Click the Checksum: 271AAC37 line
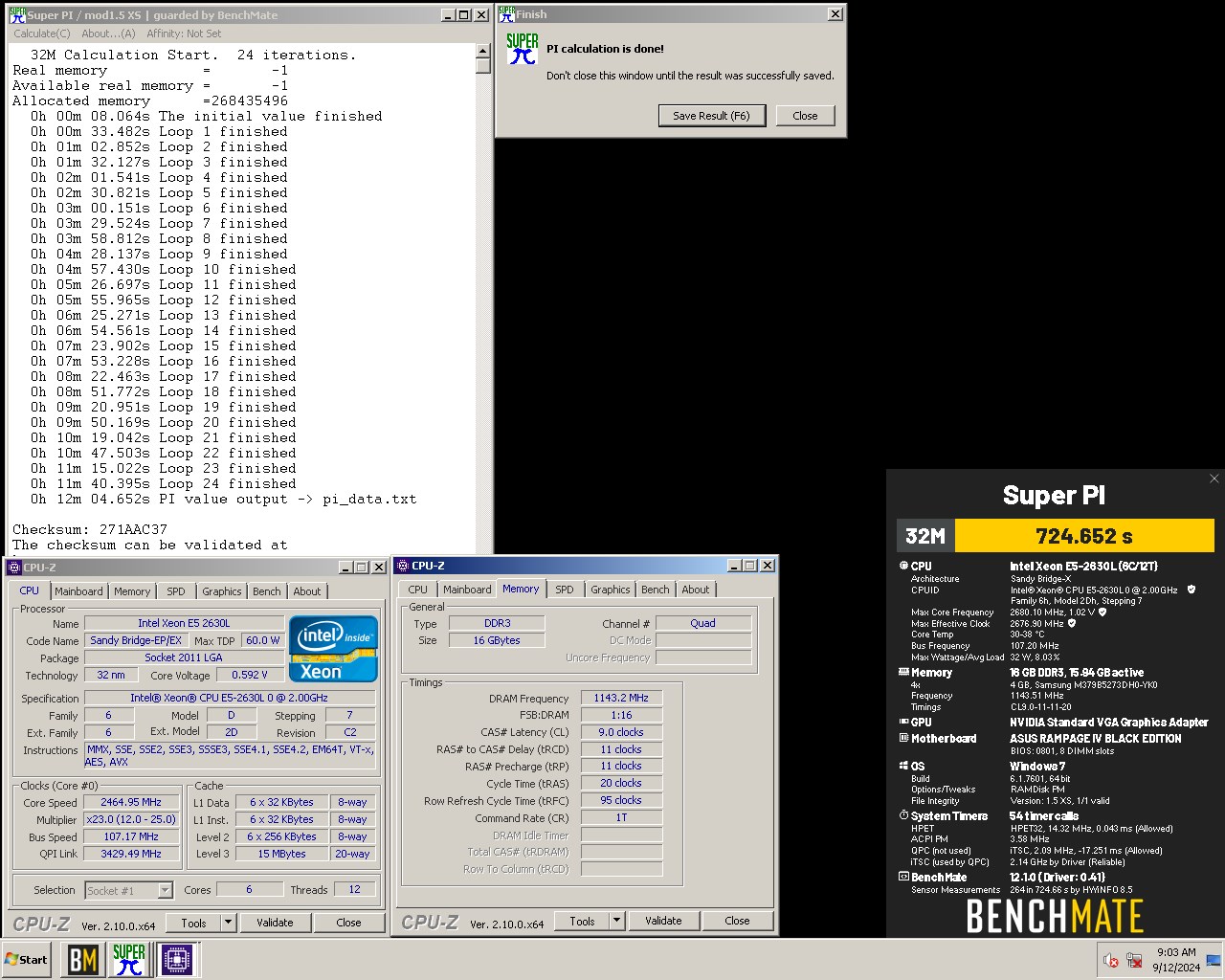The width and height of the screenshot is (1225, 980). (x=90, y=529)
